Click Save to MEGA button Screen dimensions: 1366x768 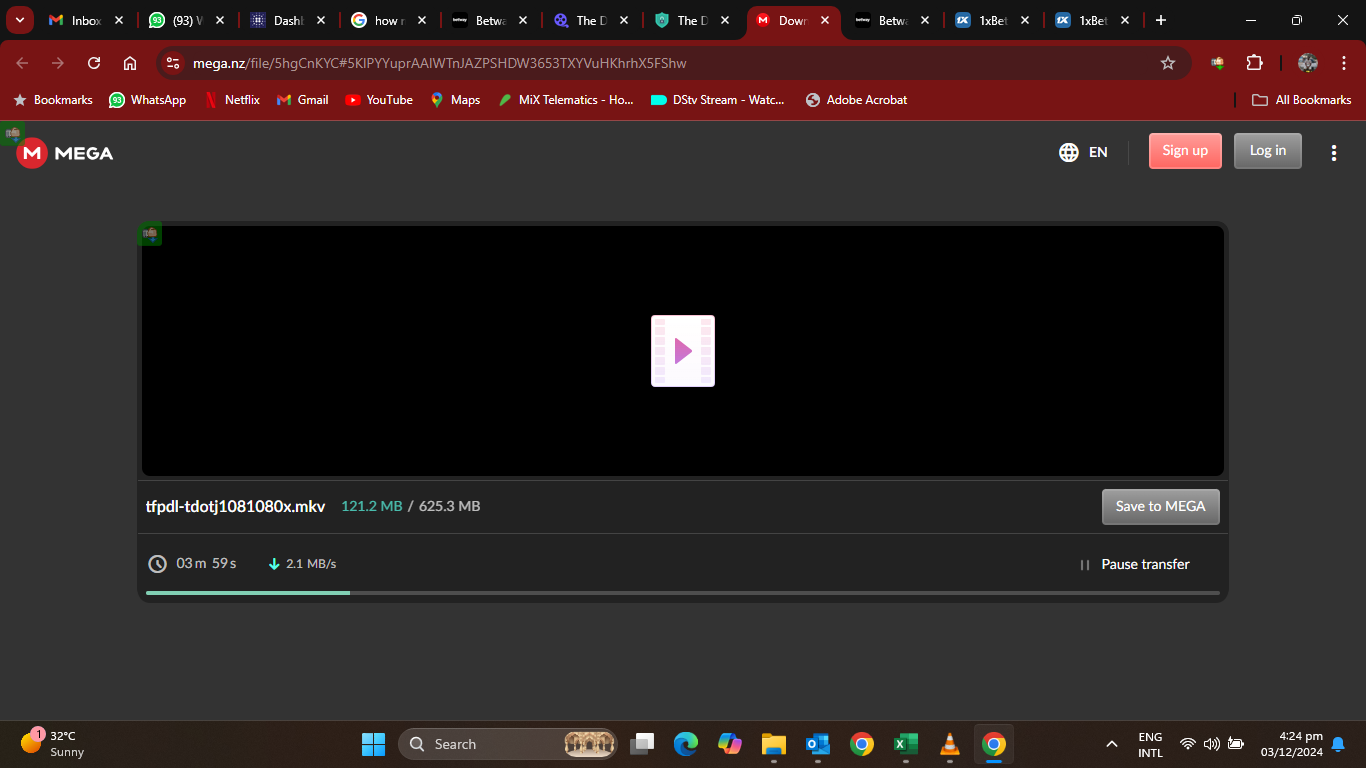tap(1160, 506)
